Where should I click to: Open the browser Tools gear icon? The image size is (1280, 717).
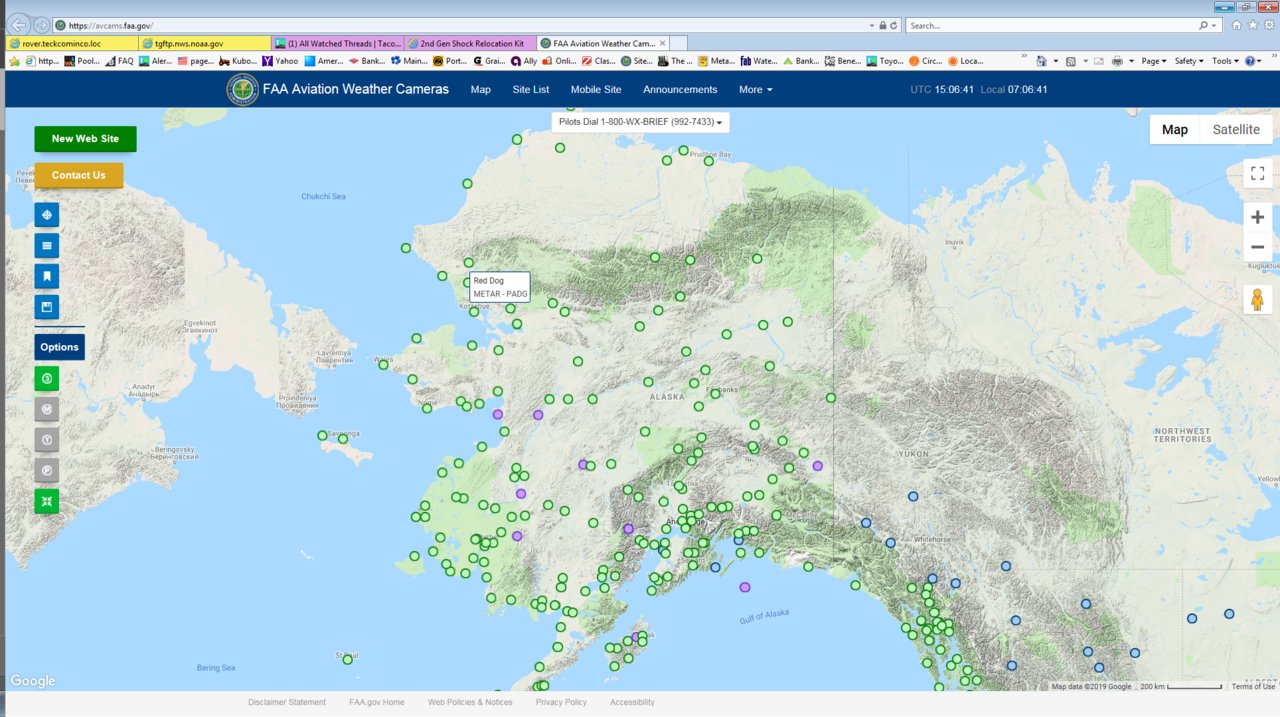click(x=1267, y=25)
